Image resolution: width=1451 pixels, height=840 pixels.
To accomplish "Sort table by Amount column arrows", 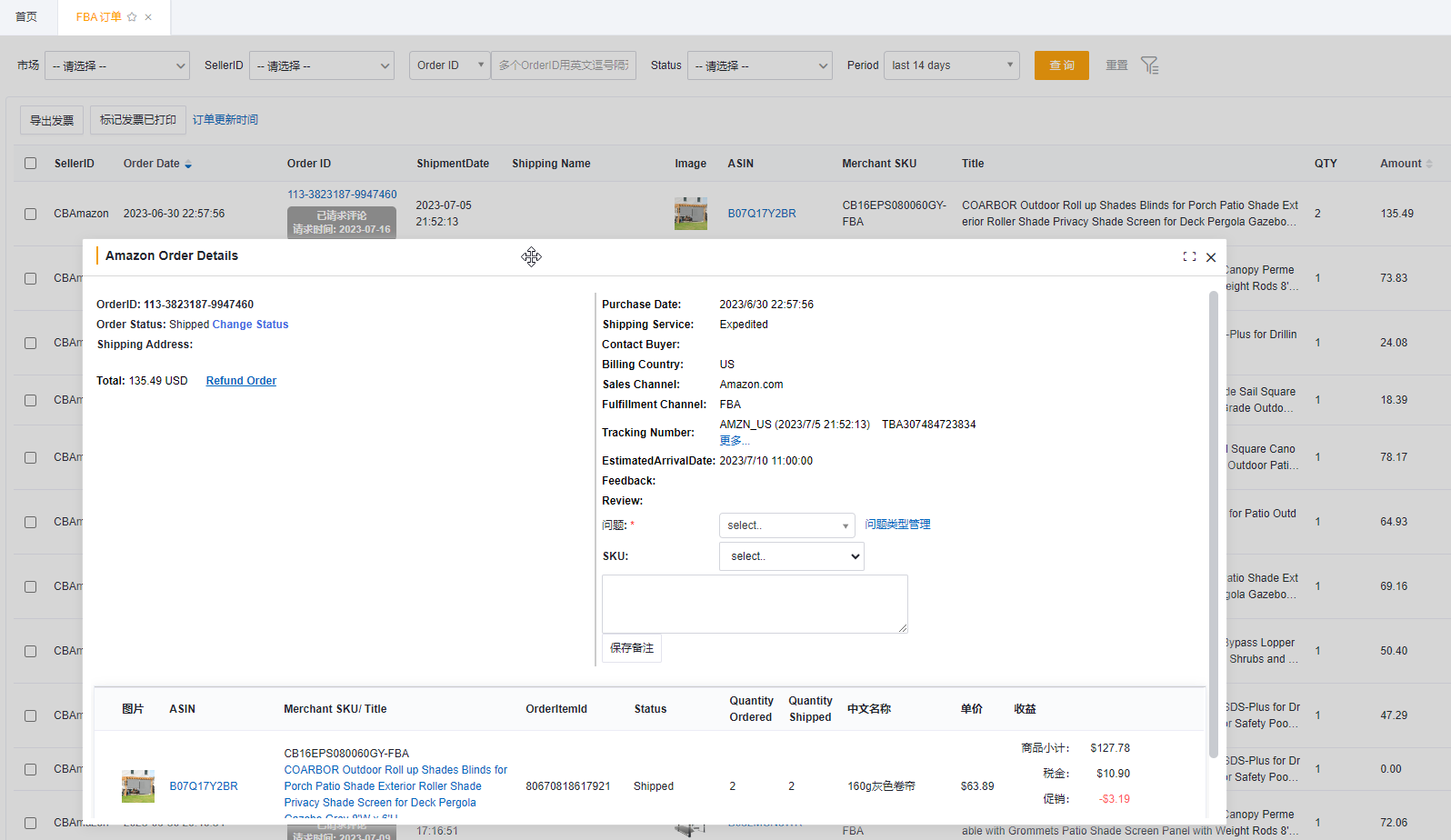I will [x=1428, y=165].
